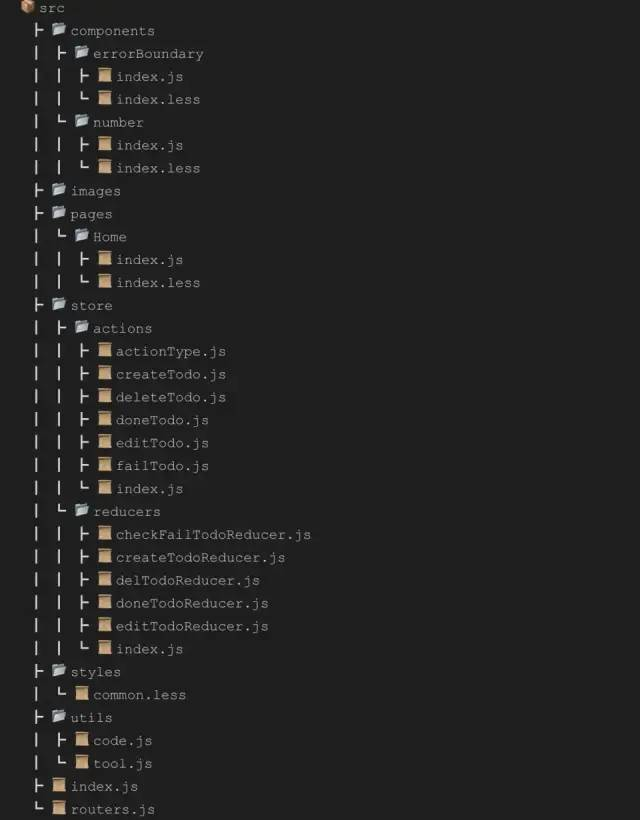Click the store folder icon
Image resolution: width=640 pixels, height=820 pixels.
[x=59, y=304]
